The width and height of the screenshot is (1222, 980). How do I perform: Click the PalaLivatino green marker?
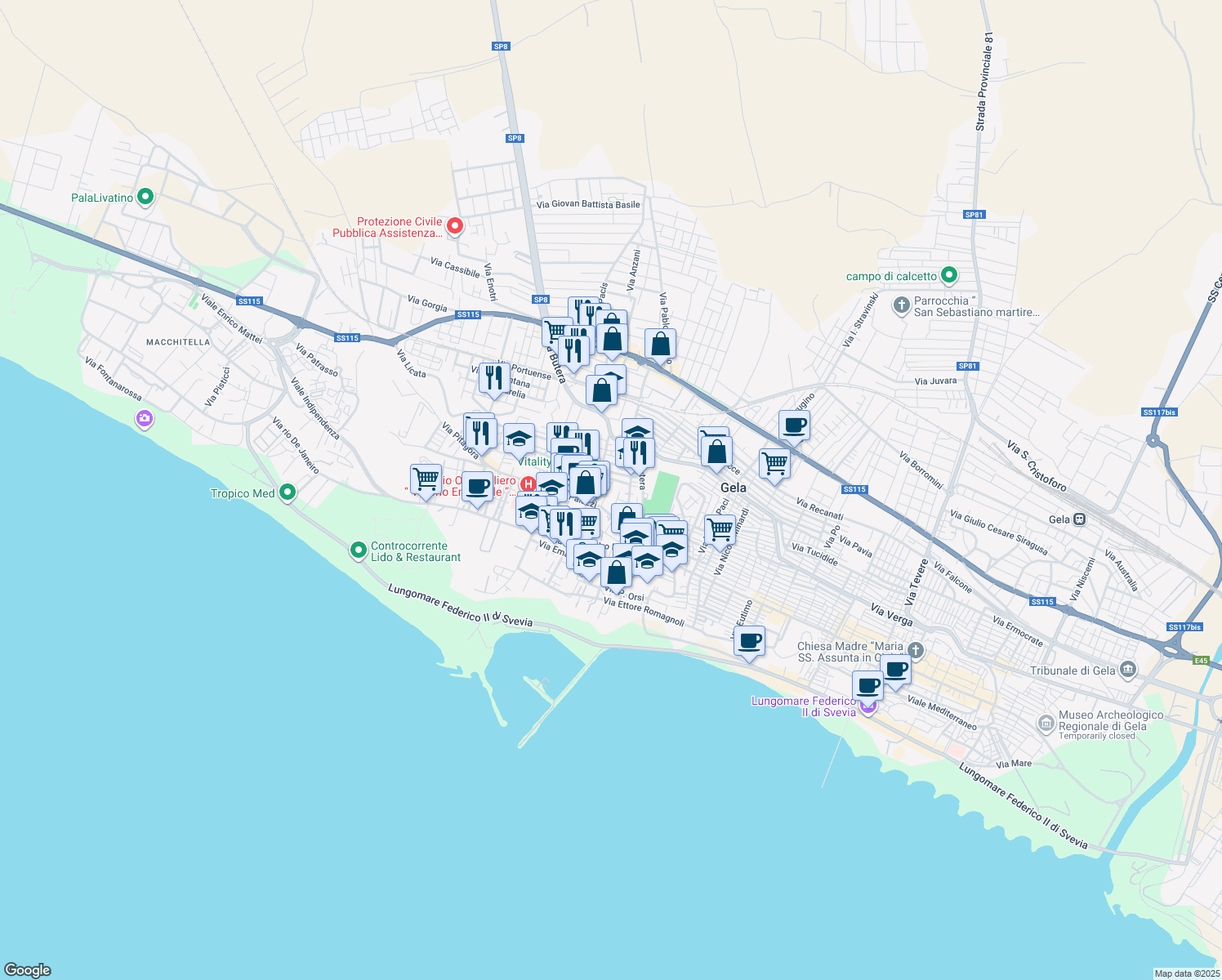click(145, 197)
